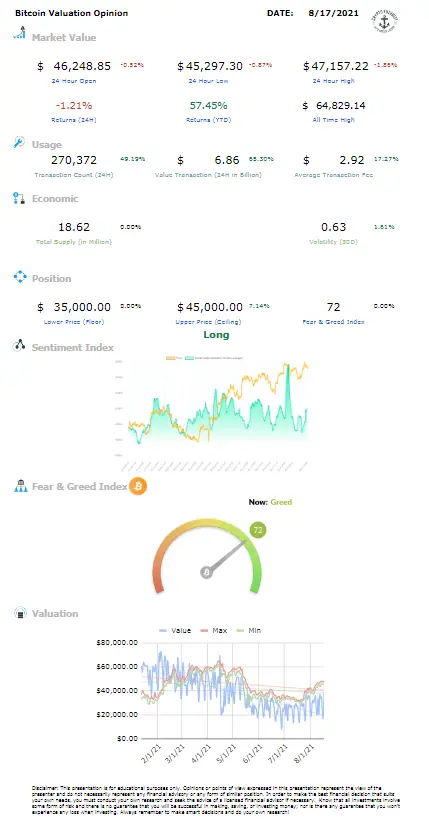This screenshot has height=825, width=429.
Task: Click the Fear & Greed Index building icon
Action: [x=20, y=486]
